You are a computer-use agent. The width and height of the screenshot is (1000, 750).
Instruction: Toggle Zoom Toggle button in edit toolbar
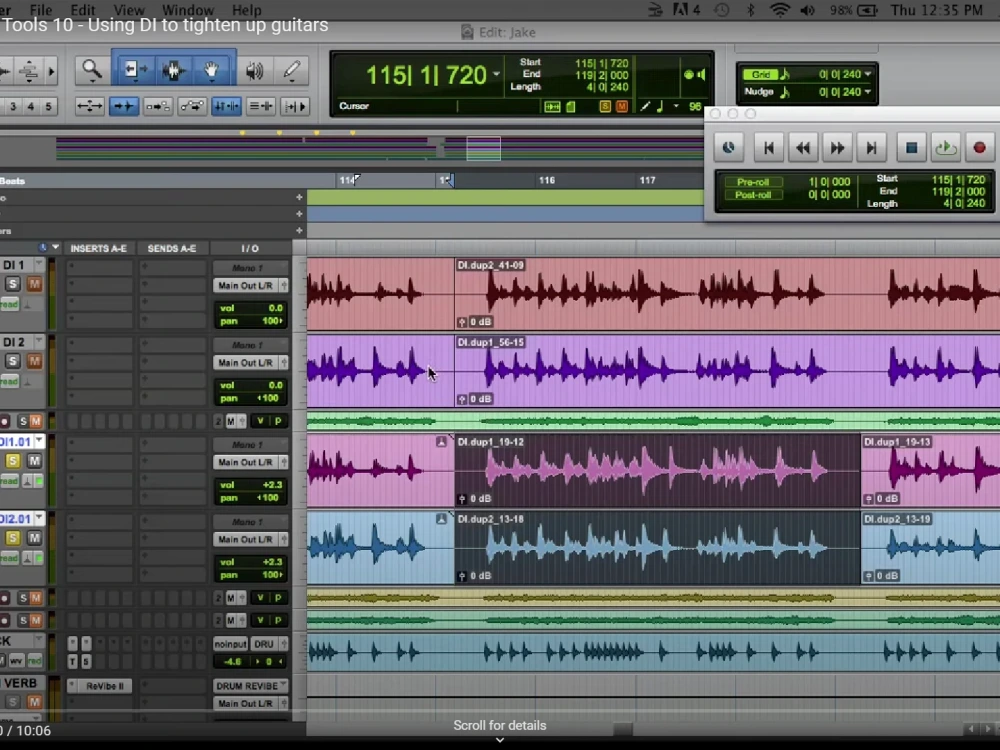click(89, 106)
